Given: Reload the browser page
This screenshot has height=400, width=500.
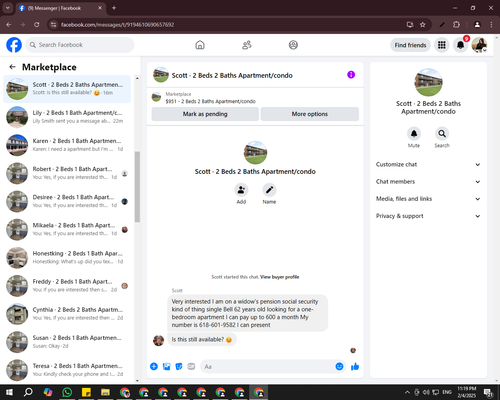Looking at the screenshot, I should point(37,25).
